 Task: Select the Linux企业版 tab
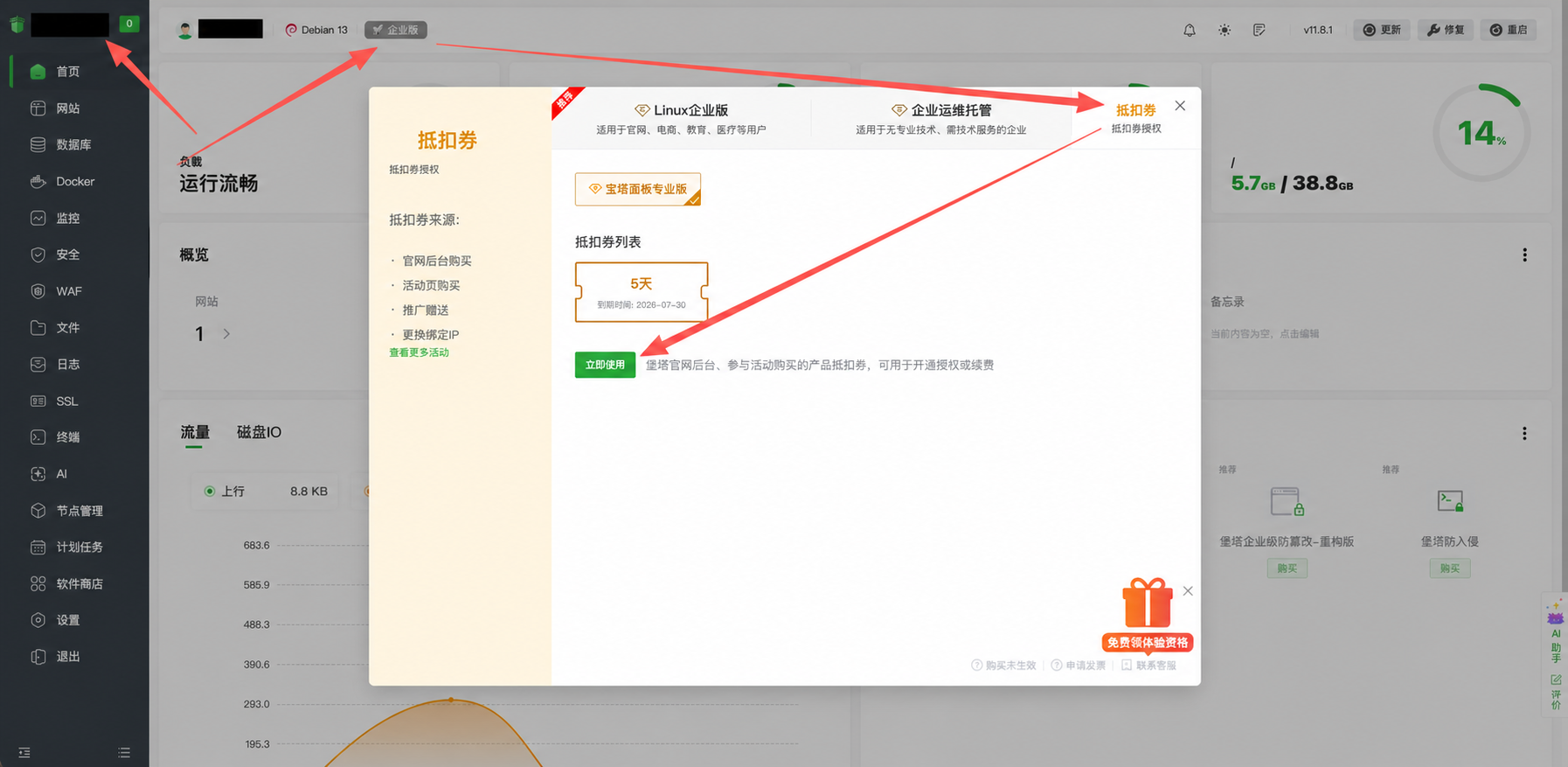tap(681, 118)
